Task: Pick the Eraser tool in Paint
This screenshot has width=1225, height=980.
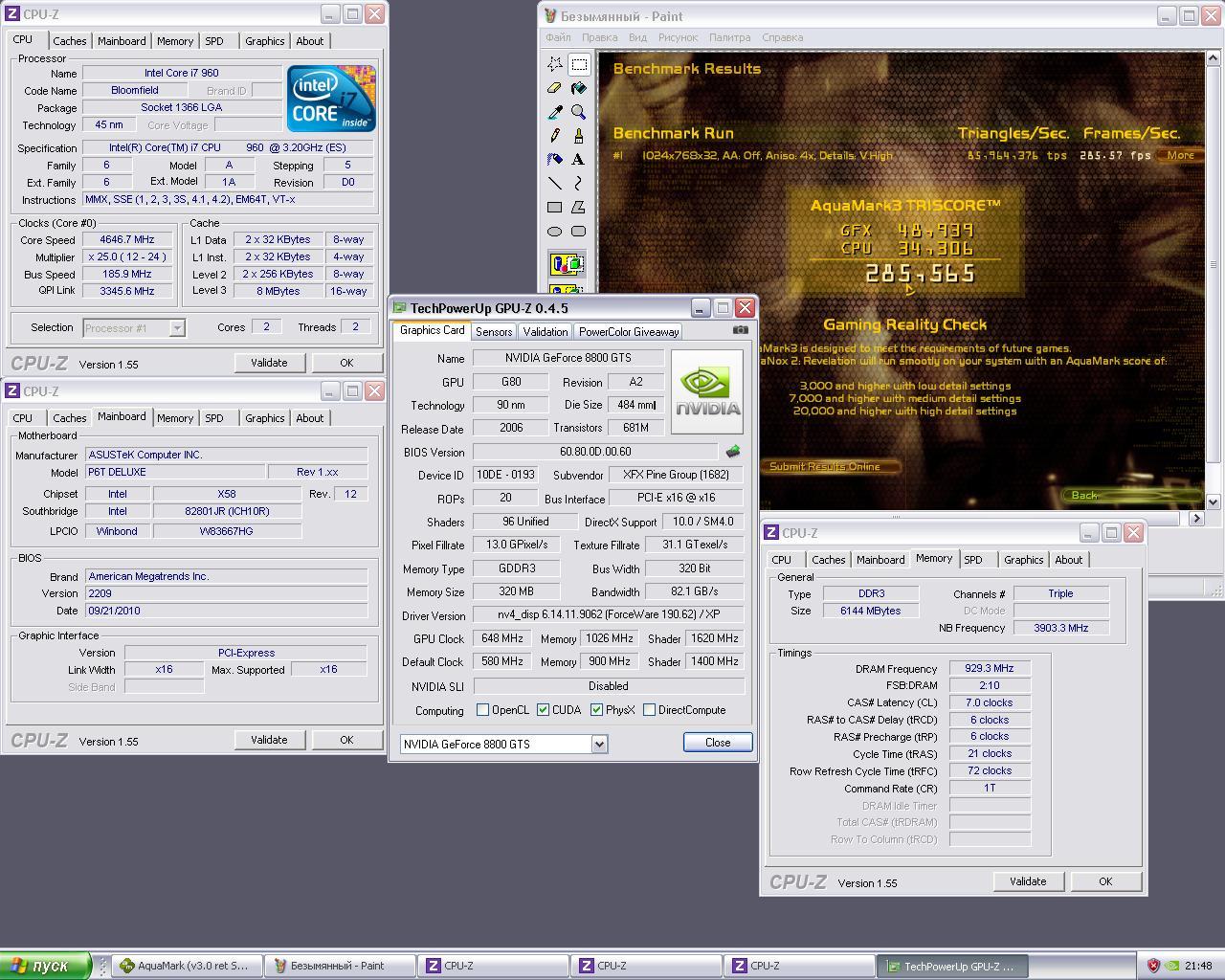Action: (x=555, y=88)
